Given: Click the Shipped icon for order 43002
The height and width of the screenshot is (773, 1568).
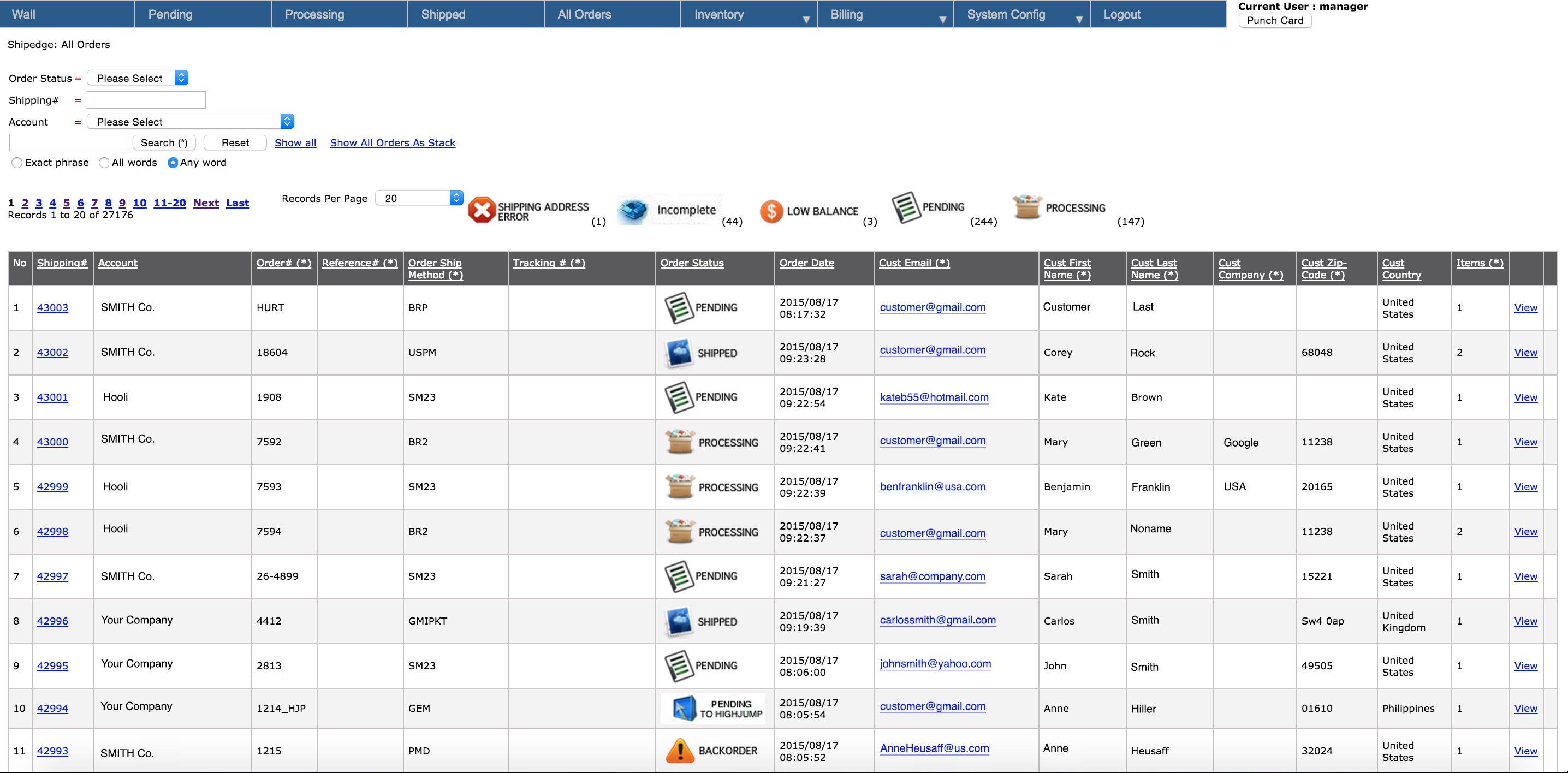Looking at the screenshot, I should pos(679,353).
